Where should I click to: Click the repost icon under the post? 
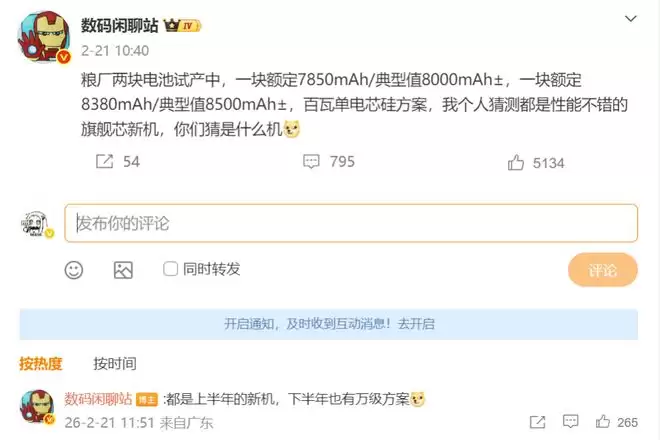click(x=104, y=161)
